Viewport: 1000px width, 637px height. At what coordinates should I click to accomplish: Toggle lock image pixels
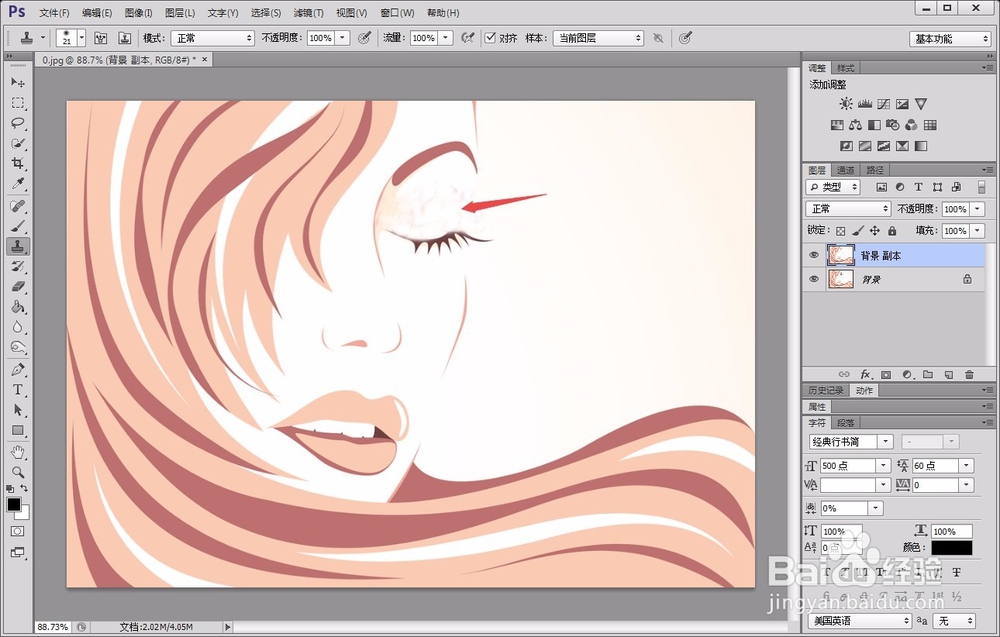(858, 231)
